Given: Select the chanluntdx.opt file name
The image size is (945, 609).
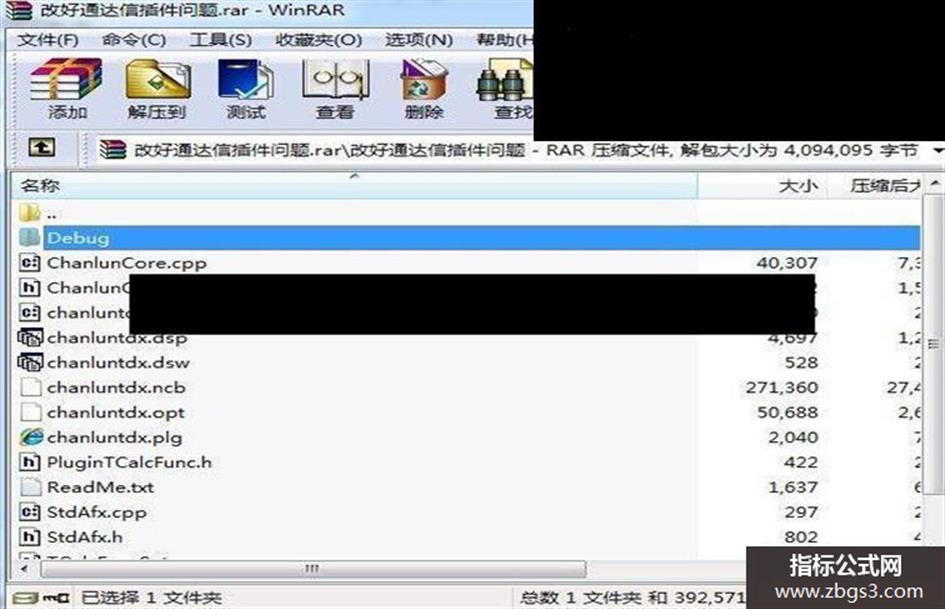Looking at the screenshot, I should point(116,412).
